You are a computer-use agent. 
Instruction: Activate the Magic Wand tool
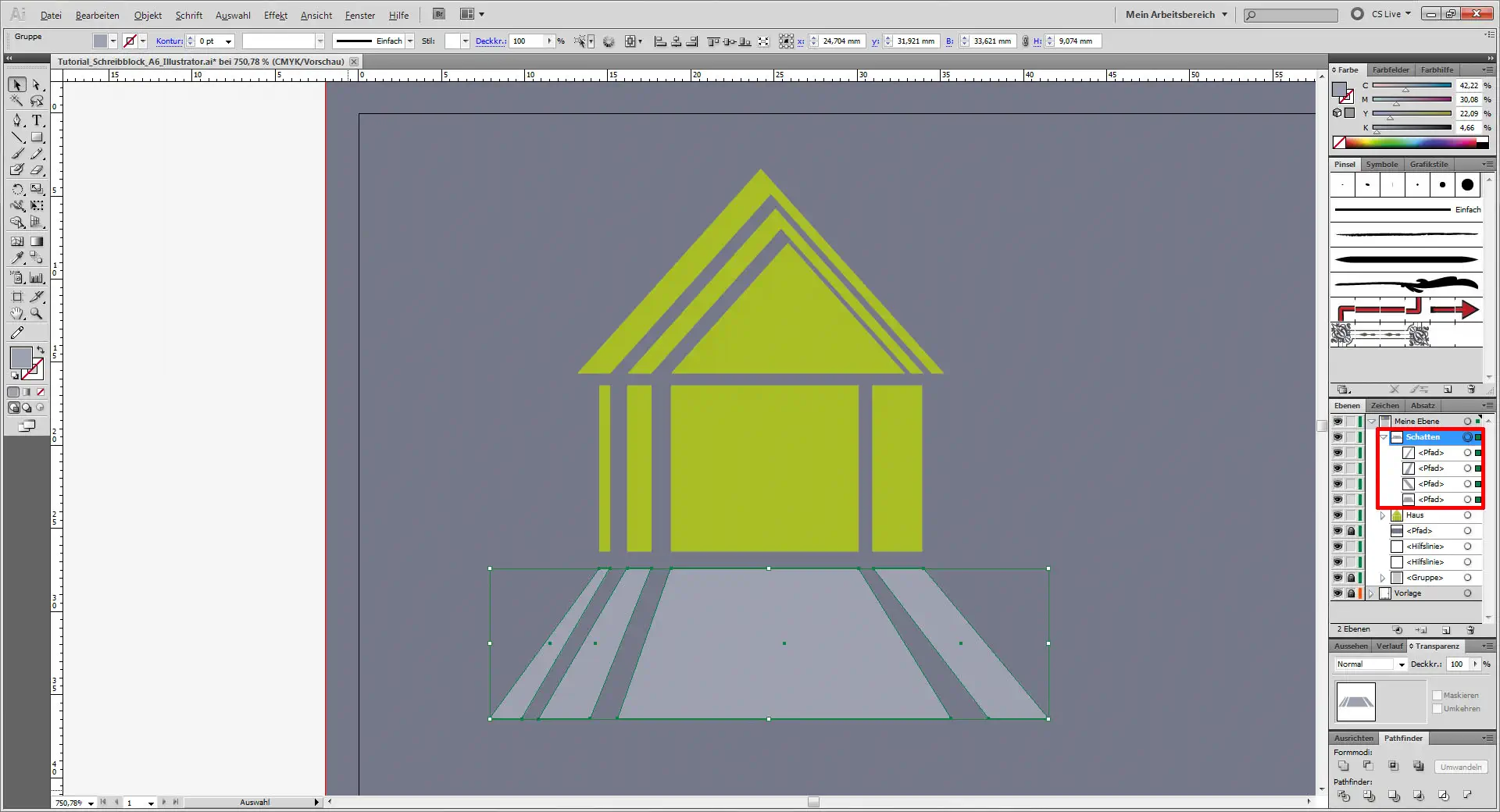(16, 100)
